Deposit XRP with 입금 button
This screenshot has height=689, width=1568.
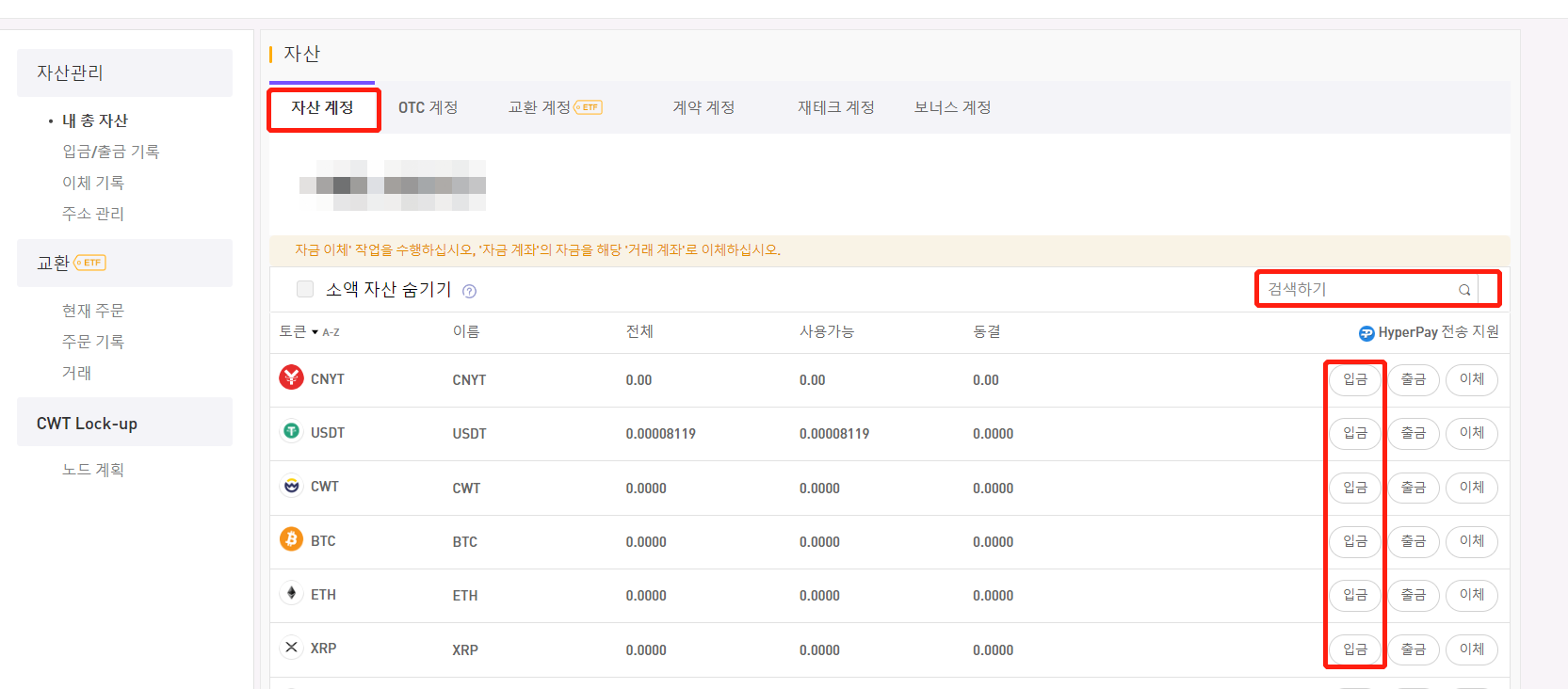click(x=1355, y=649)
